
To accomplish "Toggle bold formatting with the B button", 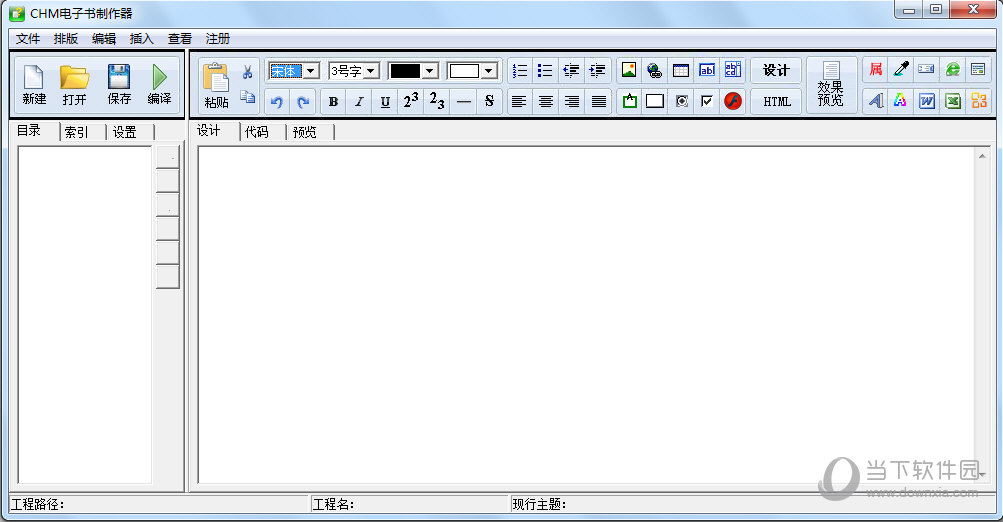I will [333, 101].
